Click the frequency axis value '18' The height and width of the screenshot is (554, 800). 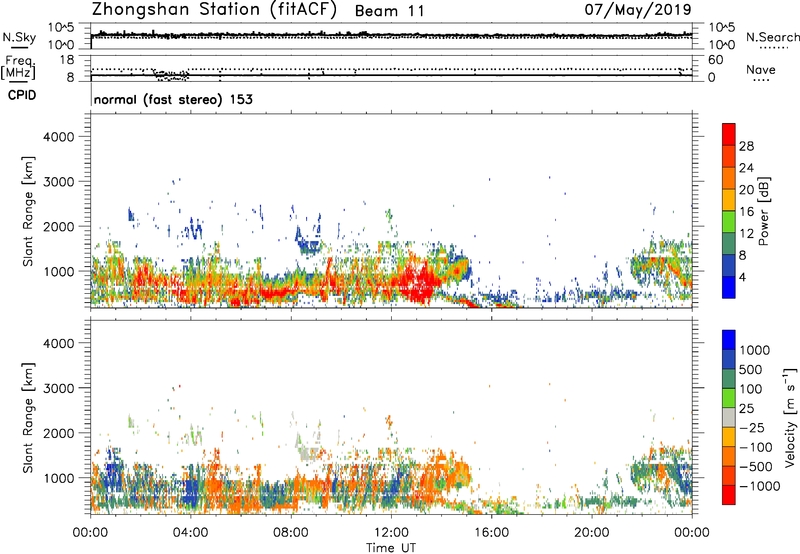67,60
